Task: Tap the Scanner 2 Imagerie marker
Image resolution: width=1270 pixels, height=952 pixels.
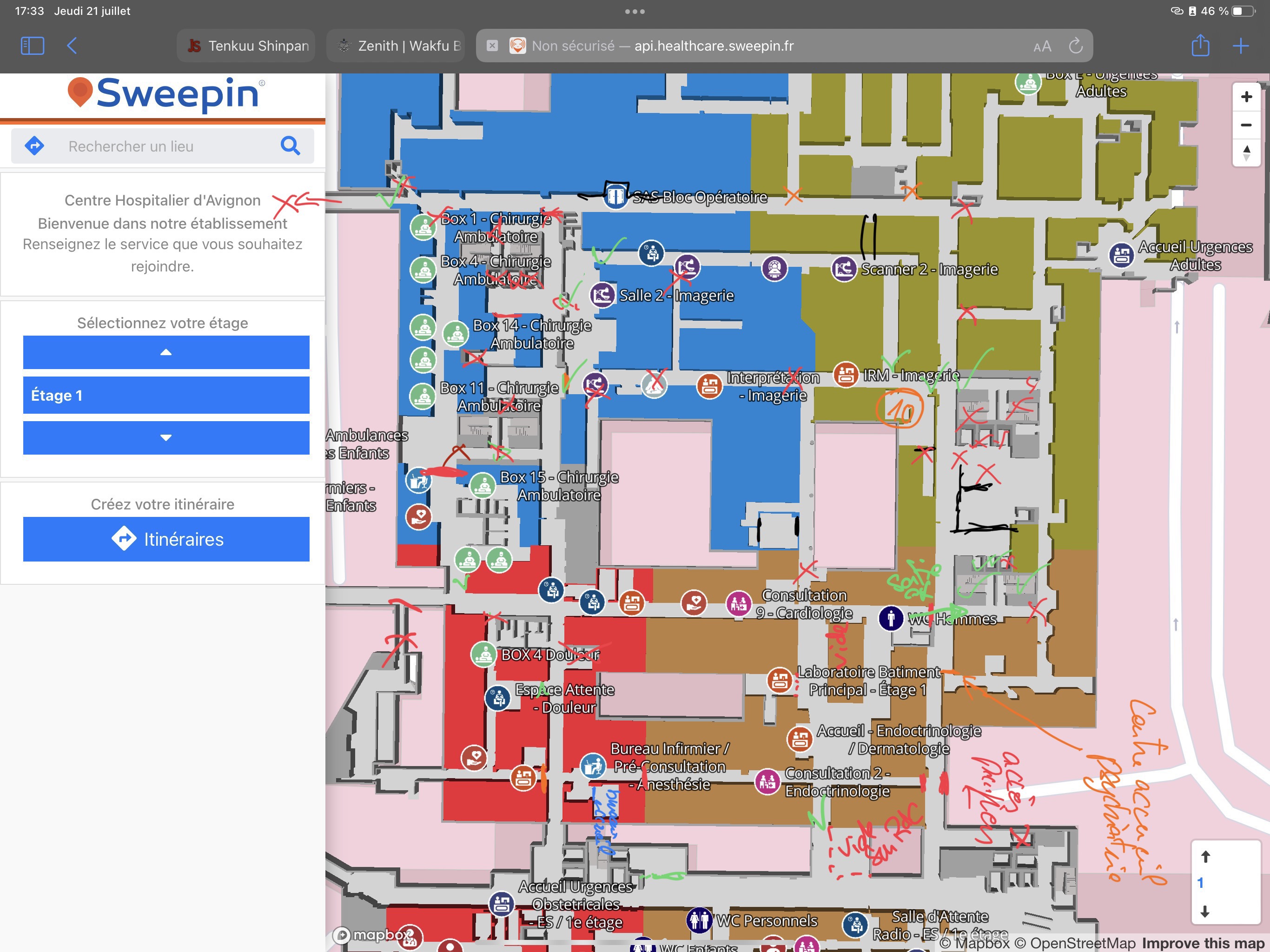Action: click(844, 269)
